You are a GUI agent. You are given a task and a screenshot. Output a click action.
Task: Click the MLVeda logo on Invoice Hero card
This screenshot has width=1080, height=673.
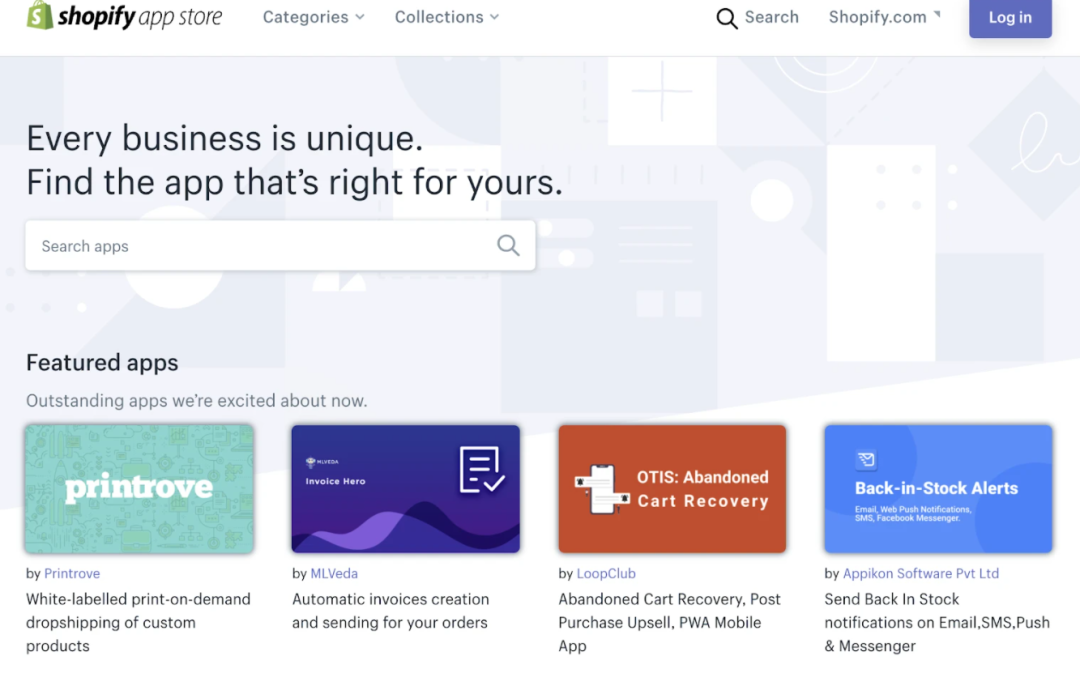click(311, 462)
